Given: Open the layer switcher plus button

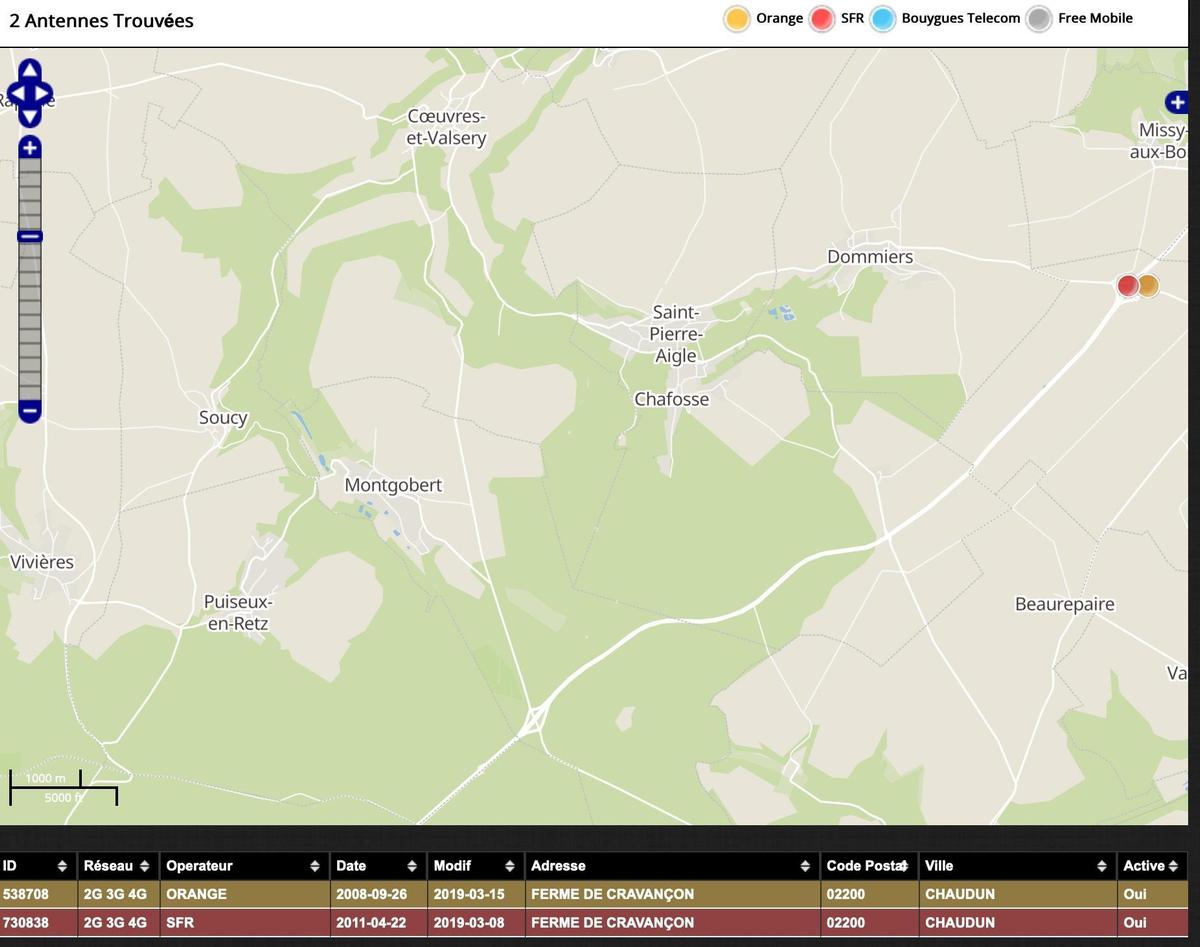Looking at the screenshot, I should [1176, 102].
